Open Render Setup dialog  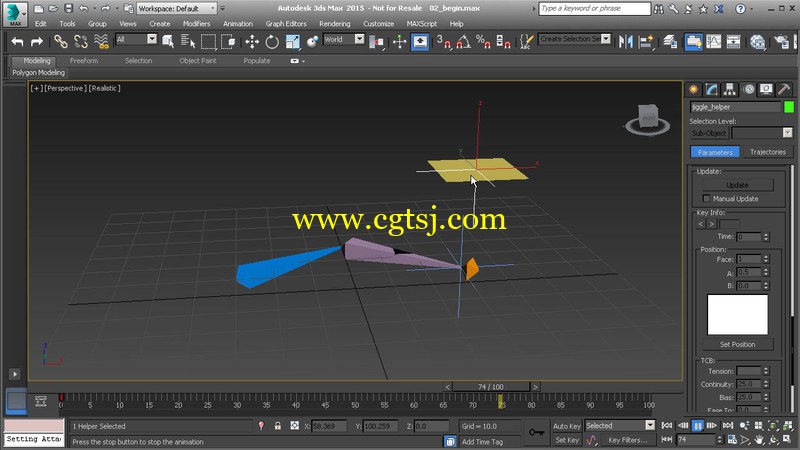(781, 41)
